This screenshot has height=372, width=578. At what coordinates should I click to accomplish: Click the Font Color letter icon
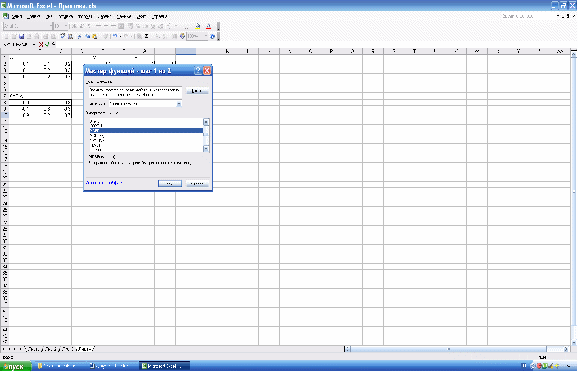[x=209, y=26]
